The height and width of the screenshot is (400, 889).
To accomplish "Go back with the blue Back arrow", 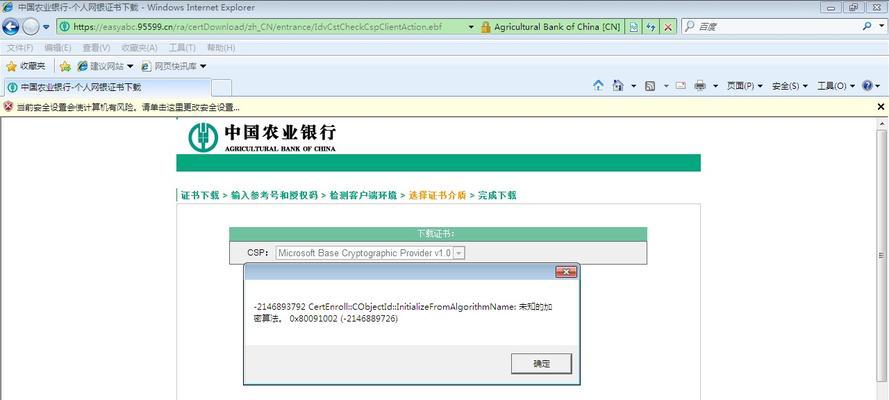I will pos(11,27).
